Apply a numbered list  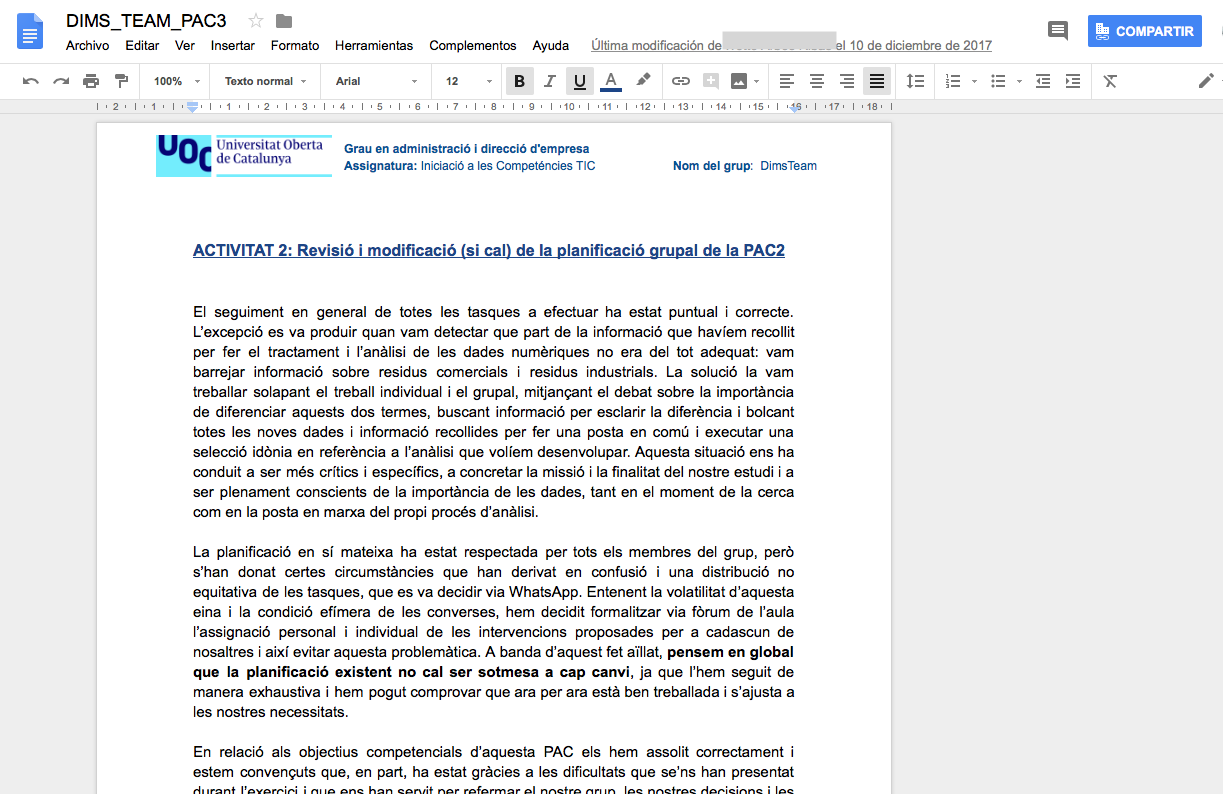(x=952, y=81)
